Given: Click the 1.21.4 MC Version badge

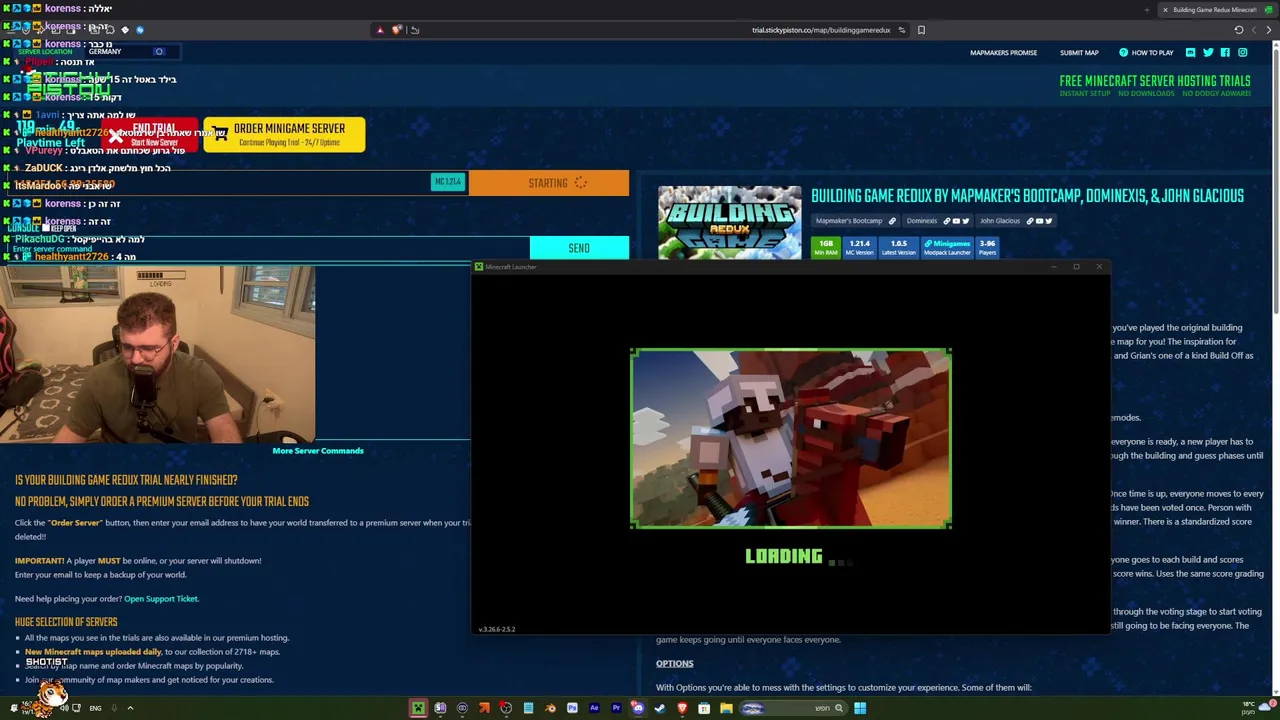Looking at the screenshot, I should [860, 248].
